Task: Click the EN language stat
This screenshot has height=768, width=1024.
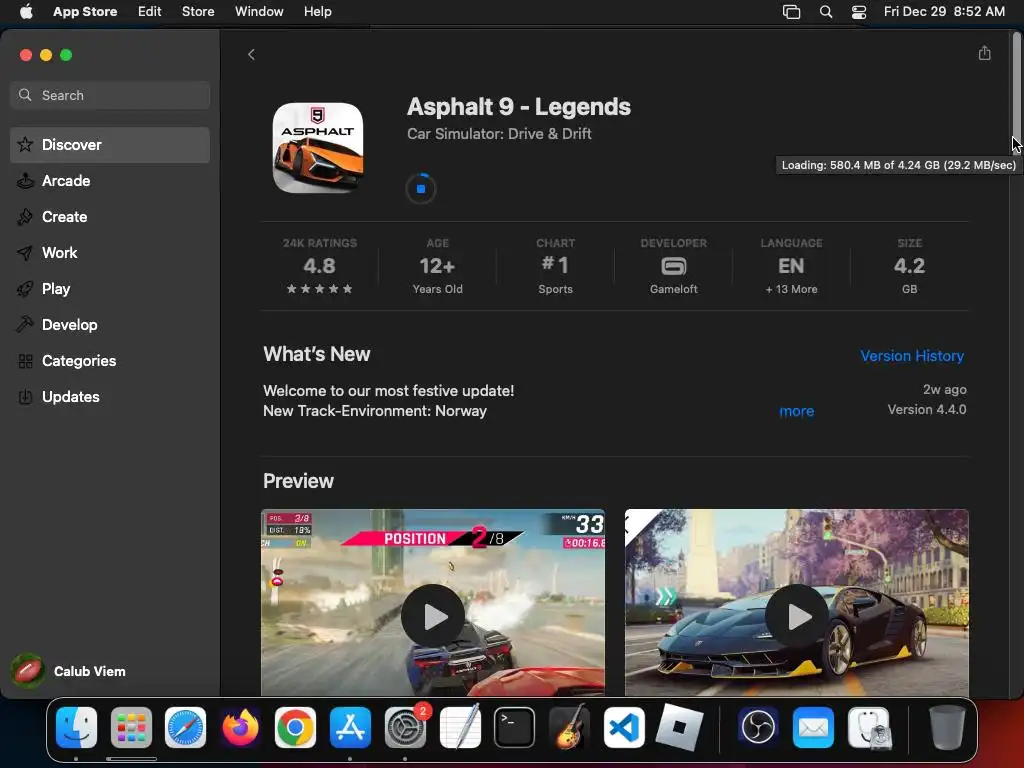Action: click(791, 266)
